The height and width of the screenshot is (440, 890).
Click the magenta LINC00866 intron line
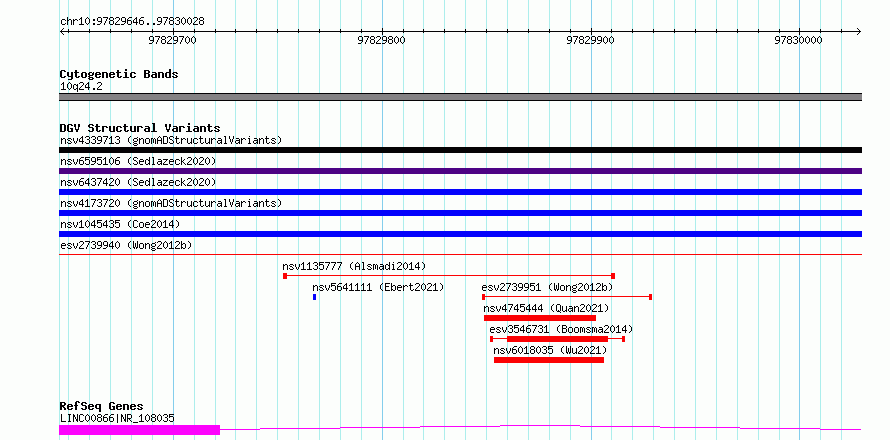[x=540, y=427]
